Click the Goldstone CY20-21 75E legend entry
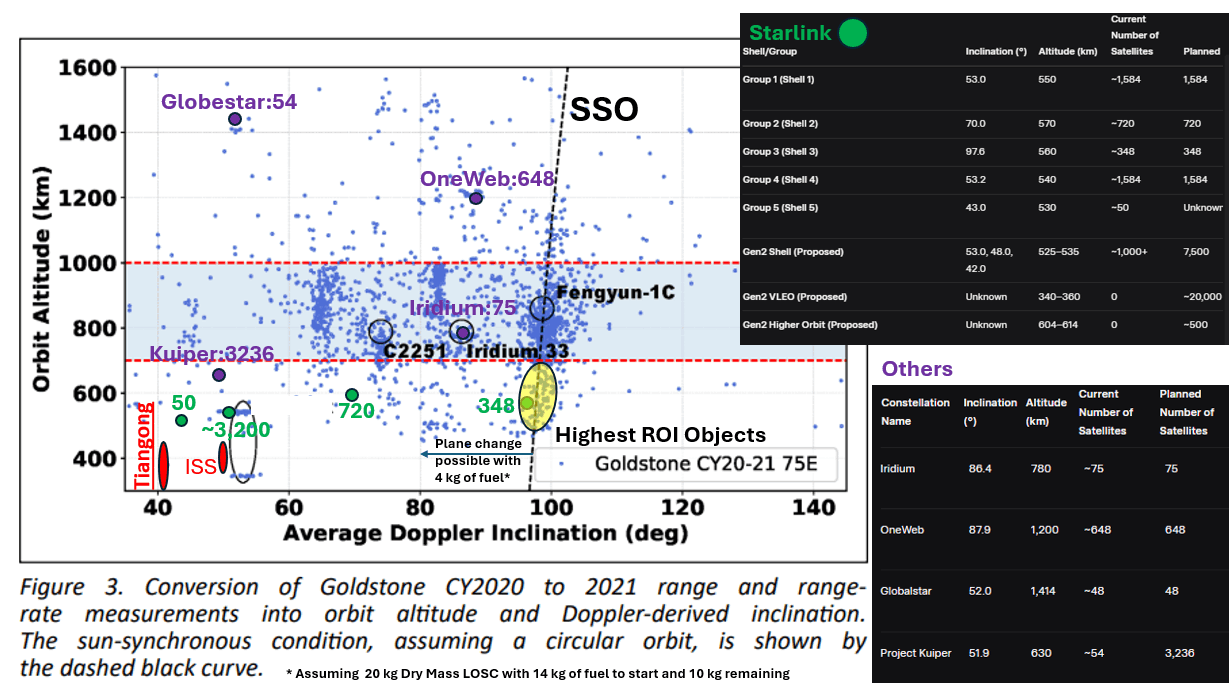 point(685,464)
